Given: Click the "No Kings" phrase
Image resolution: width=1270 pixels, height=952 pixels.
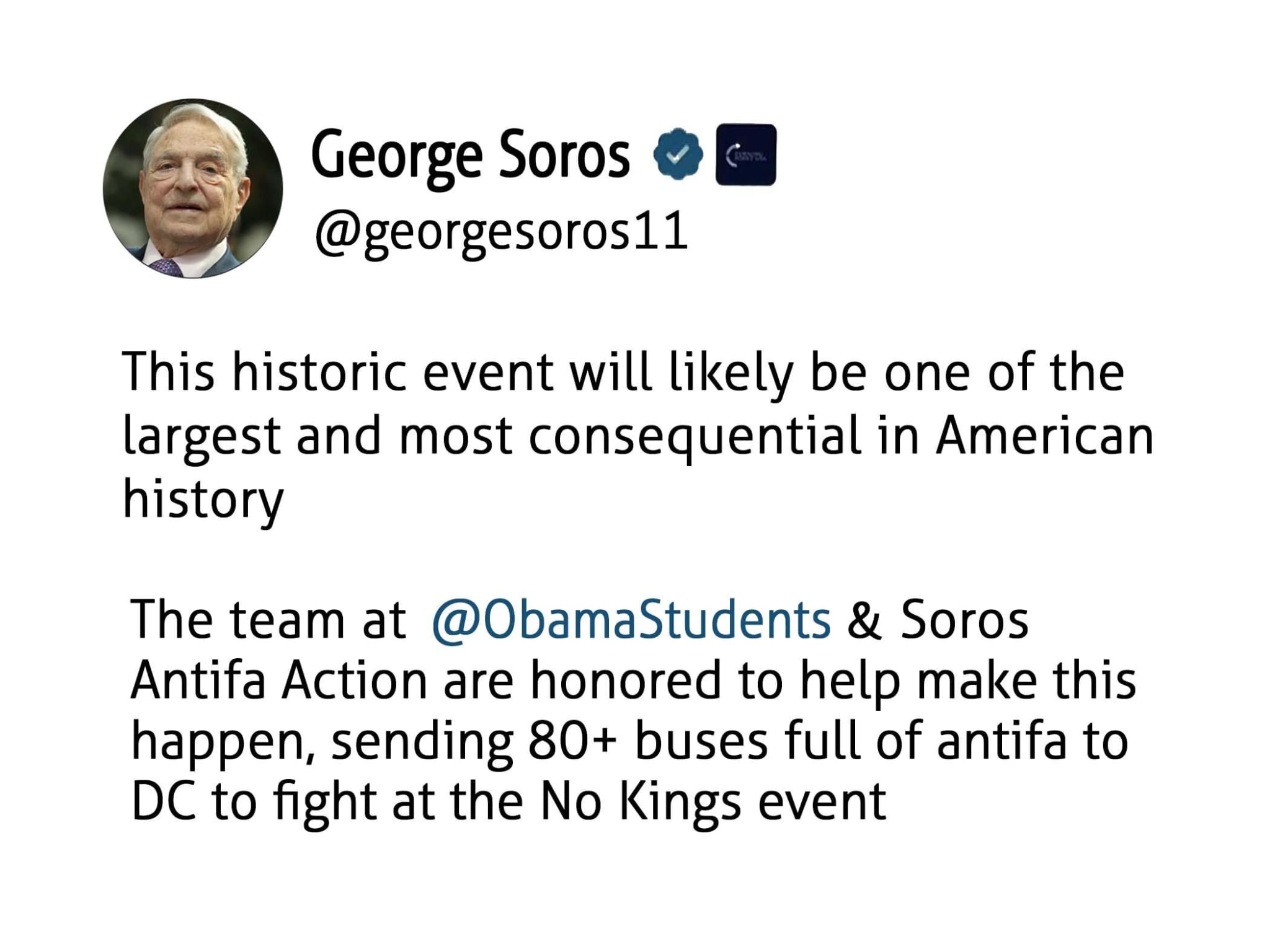Looking at the screenshot, I should [x=640, y=803].
